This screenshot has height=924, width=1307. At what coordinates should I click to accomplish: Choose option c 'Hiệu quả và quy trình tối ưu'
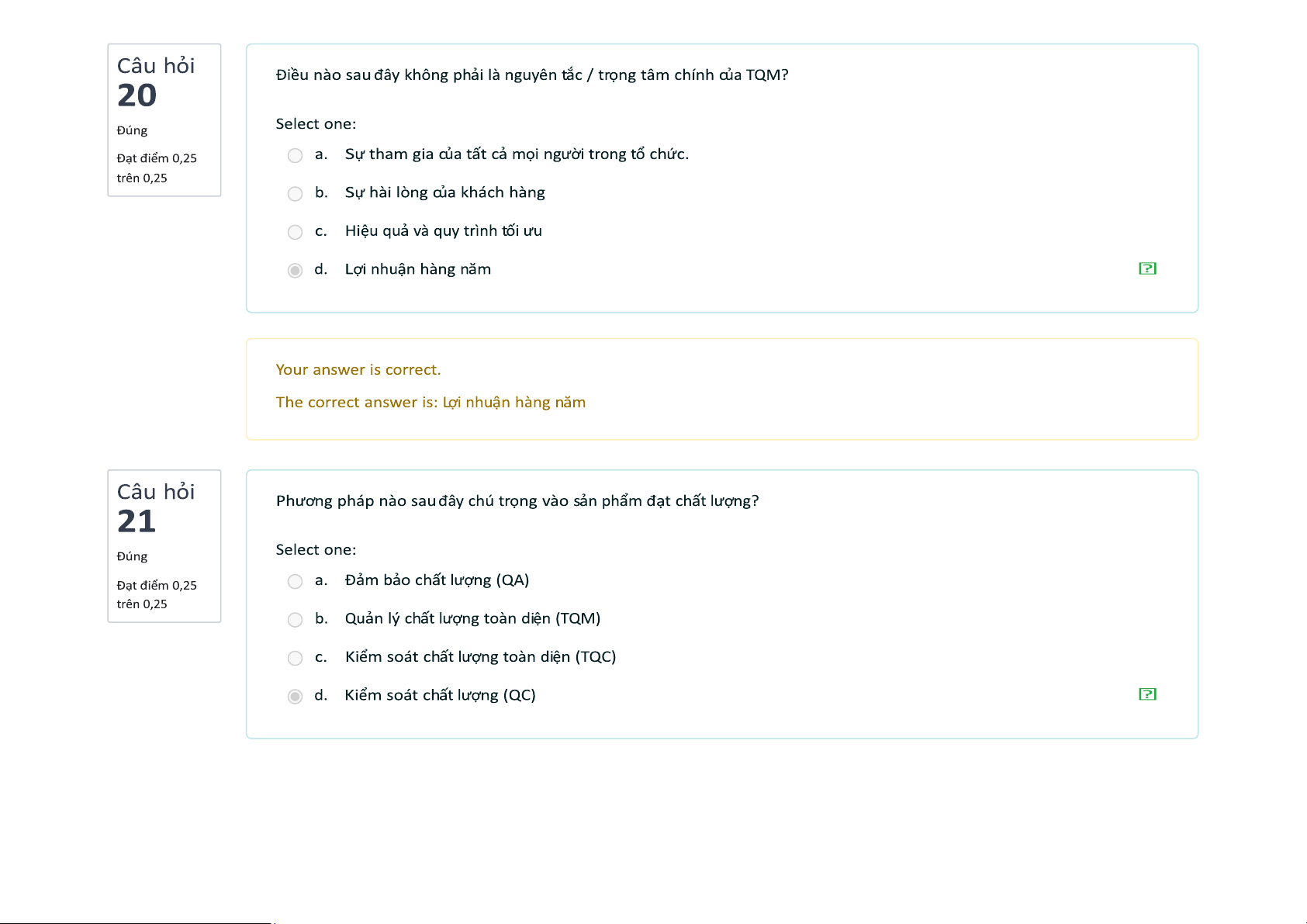click(295, 232)
